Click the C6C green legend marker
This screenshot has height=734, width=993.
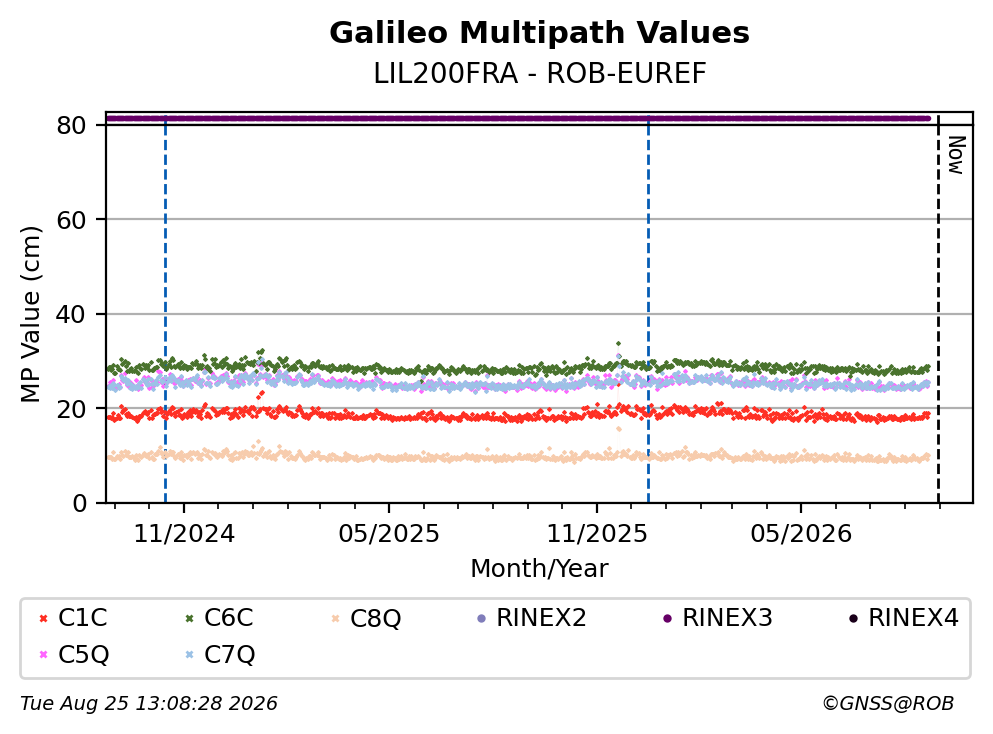tap(189, 618)
